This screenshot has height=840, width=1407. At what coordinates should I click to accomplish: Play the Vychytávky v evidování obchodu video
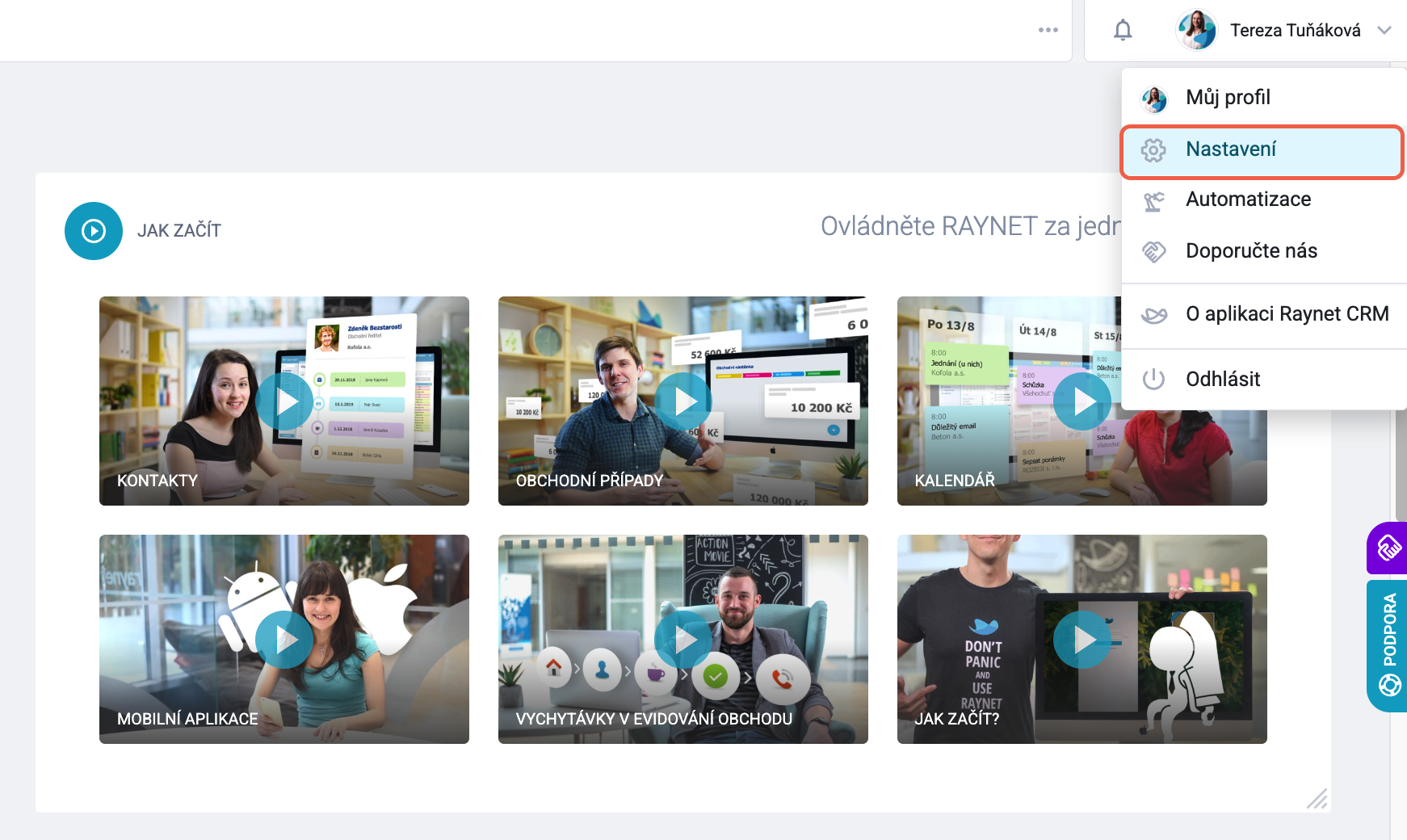tap(683, 640)
